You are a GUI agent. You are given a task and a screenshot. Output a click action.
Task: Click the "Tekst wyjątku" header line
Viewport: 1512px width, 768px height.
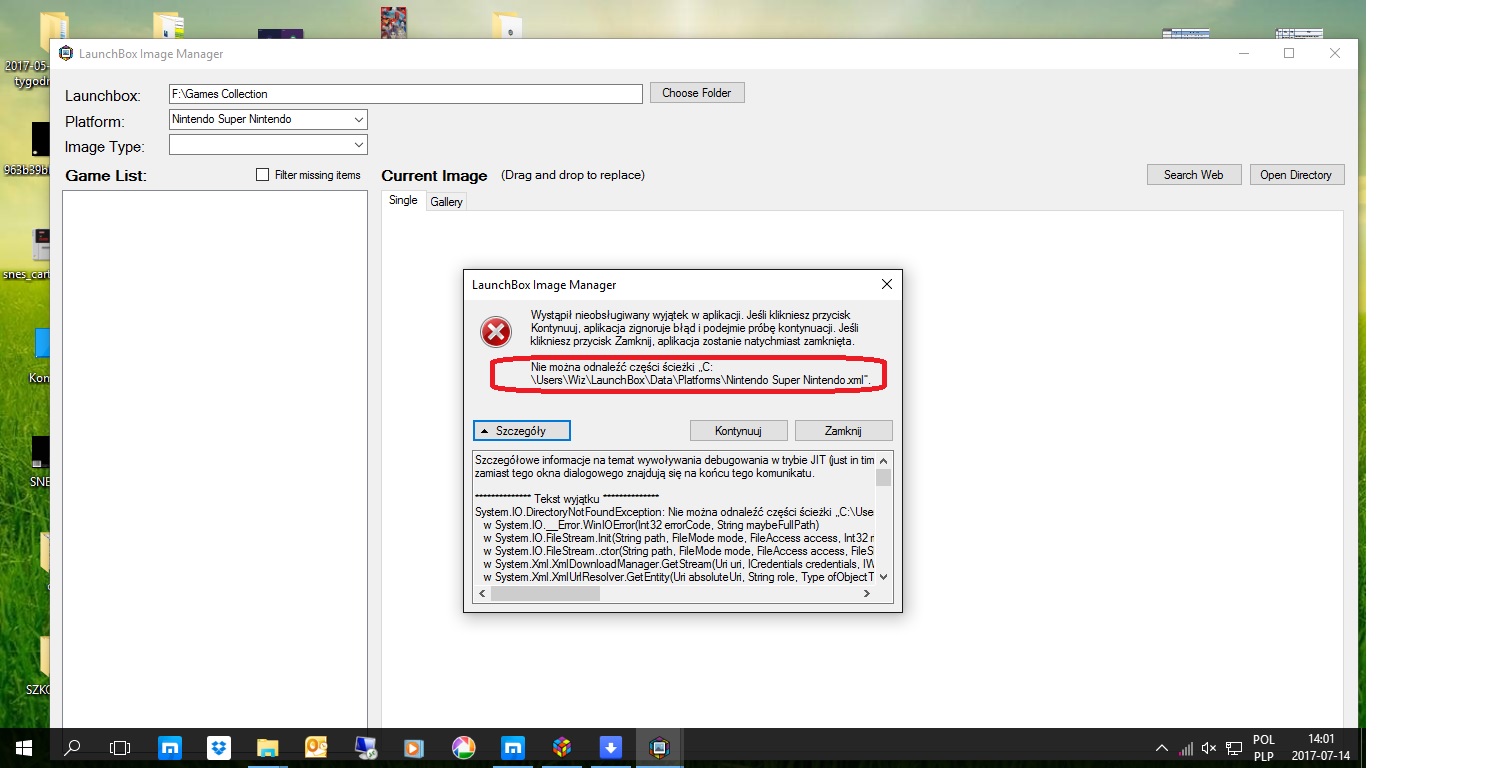pos(567,499)
